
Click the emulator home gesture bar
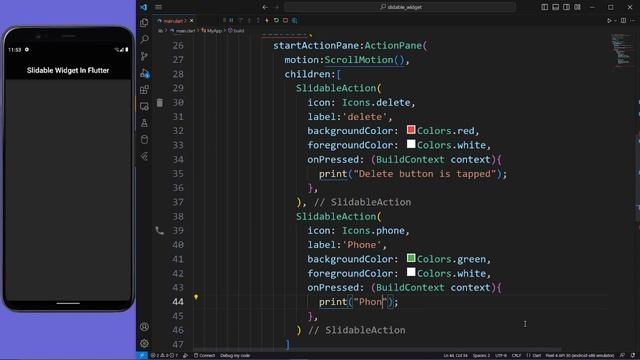coord(68,303)
